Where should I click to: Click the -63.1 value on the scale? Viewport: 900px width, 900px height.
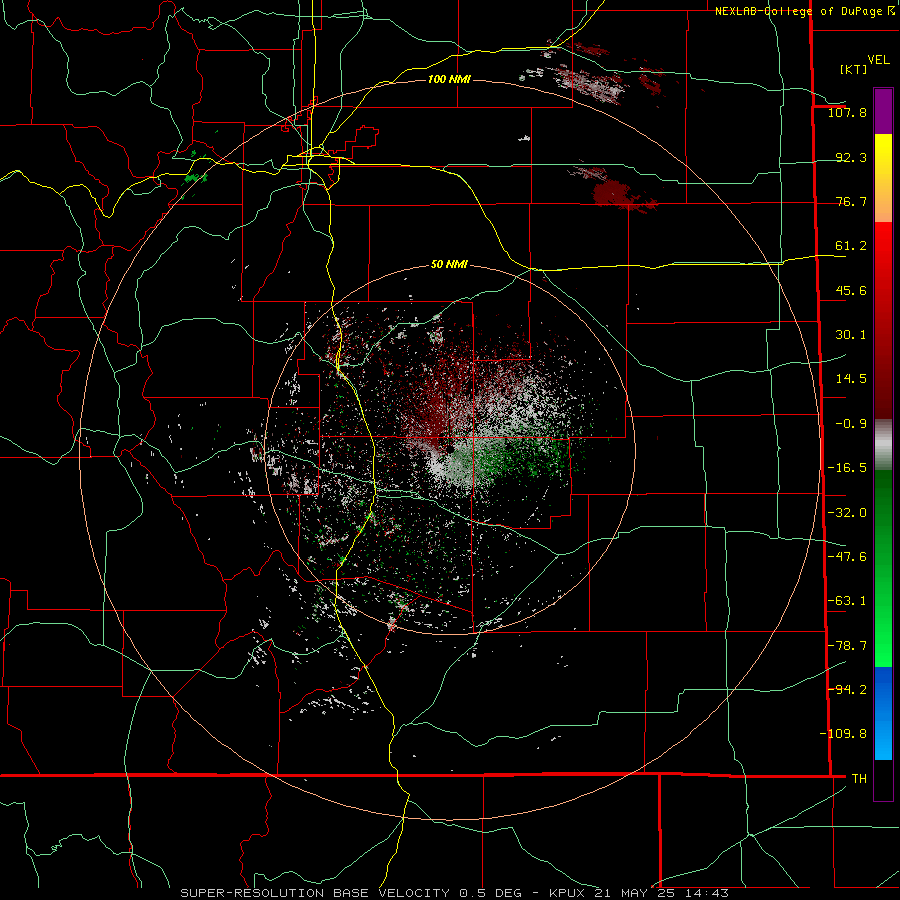tap(847, 601)
